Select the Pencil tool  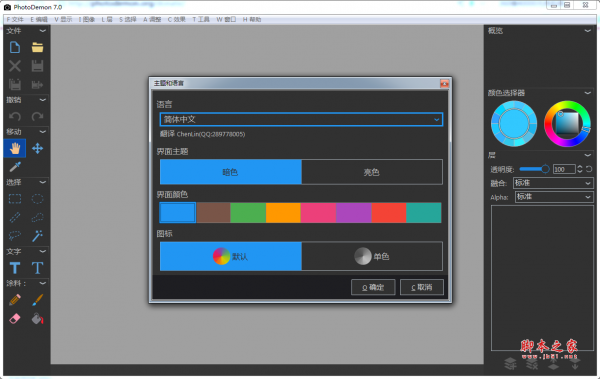click(x=15, y=300)
